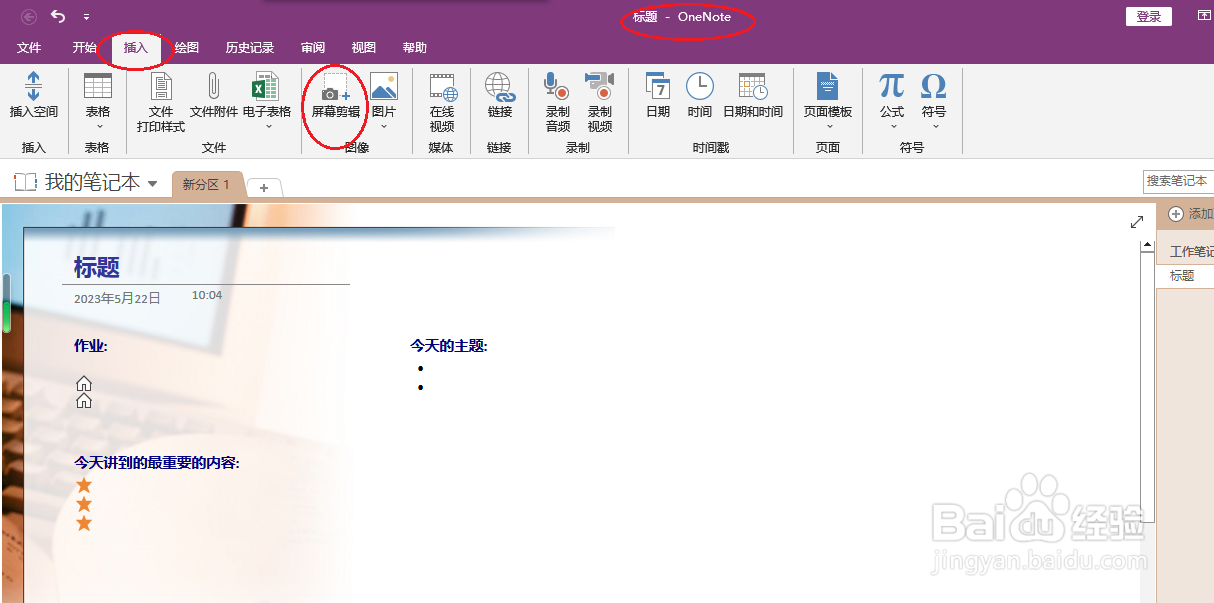Open Ribbon Display Options in title bar
The width and height of the screenshot is (1214, 603).
[1203, 16]
